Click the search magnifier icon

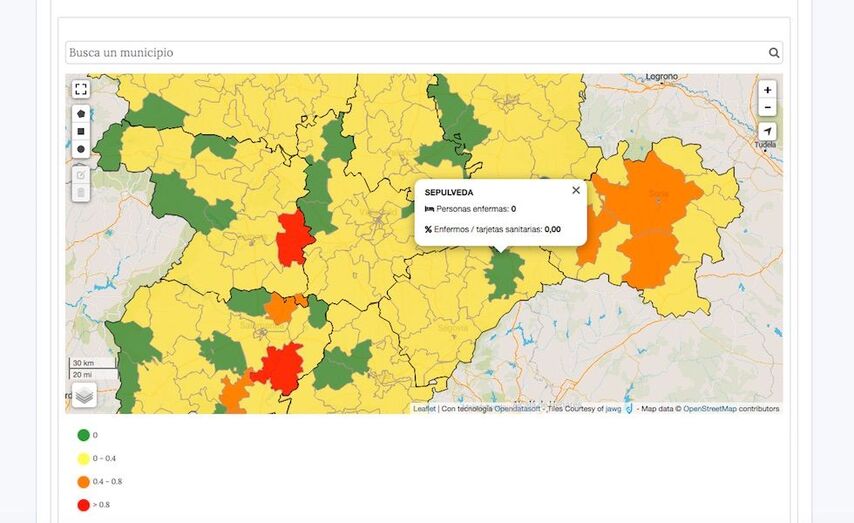click(x=773, y=53)
